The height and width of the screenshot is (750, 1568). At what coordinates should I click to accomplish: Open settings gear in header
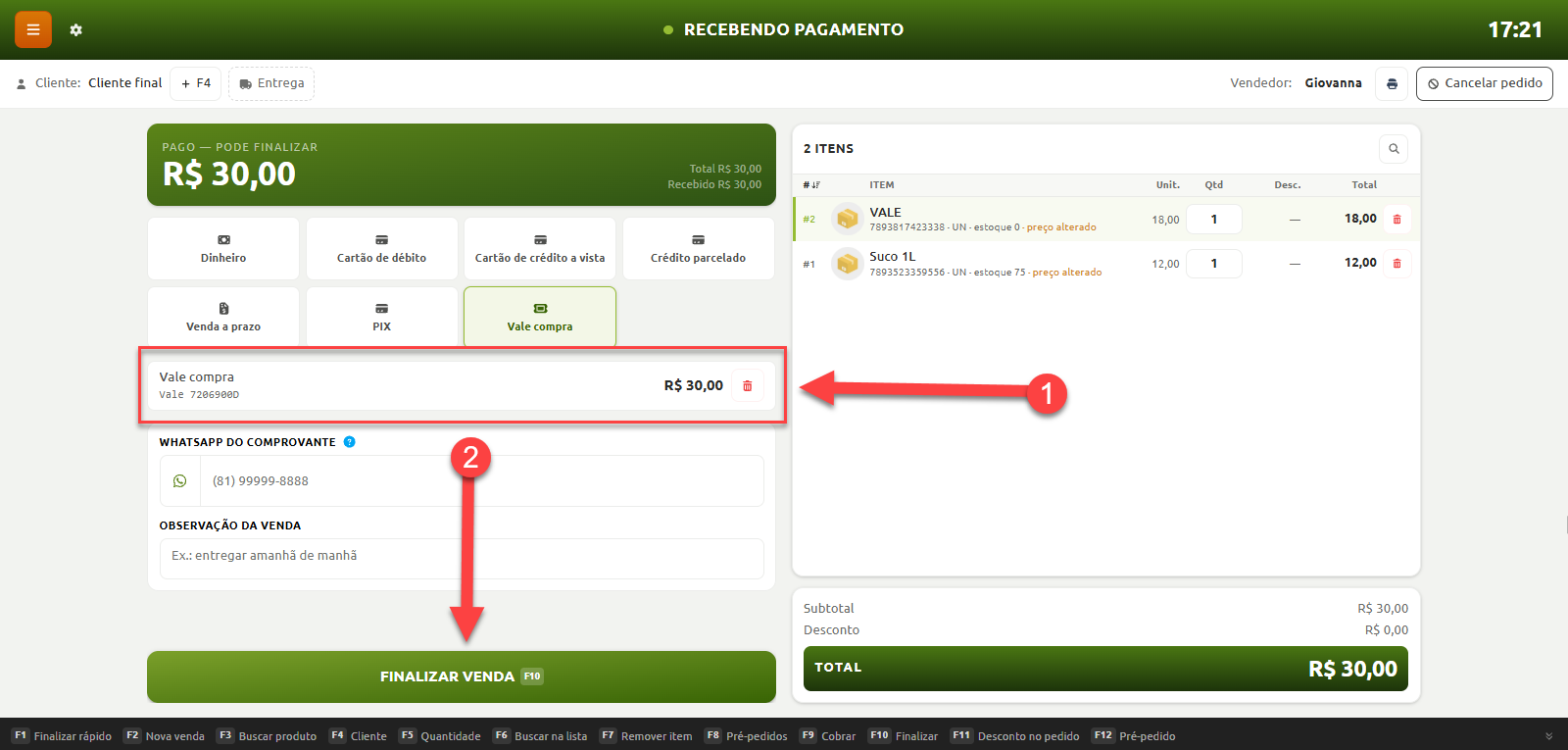pyautogui.click(x=76, y=30)
